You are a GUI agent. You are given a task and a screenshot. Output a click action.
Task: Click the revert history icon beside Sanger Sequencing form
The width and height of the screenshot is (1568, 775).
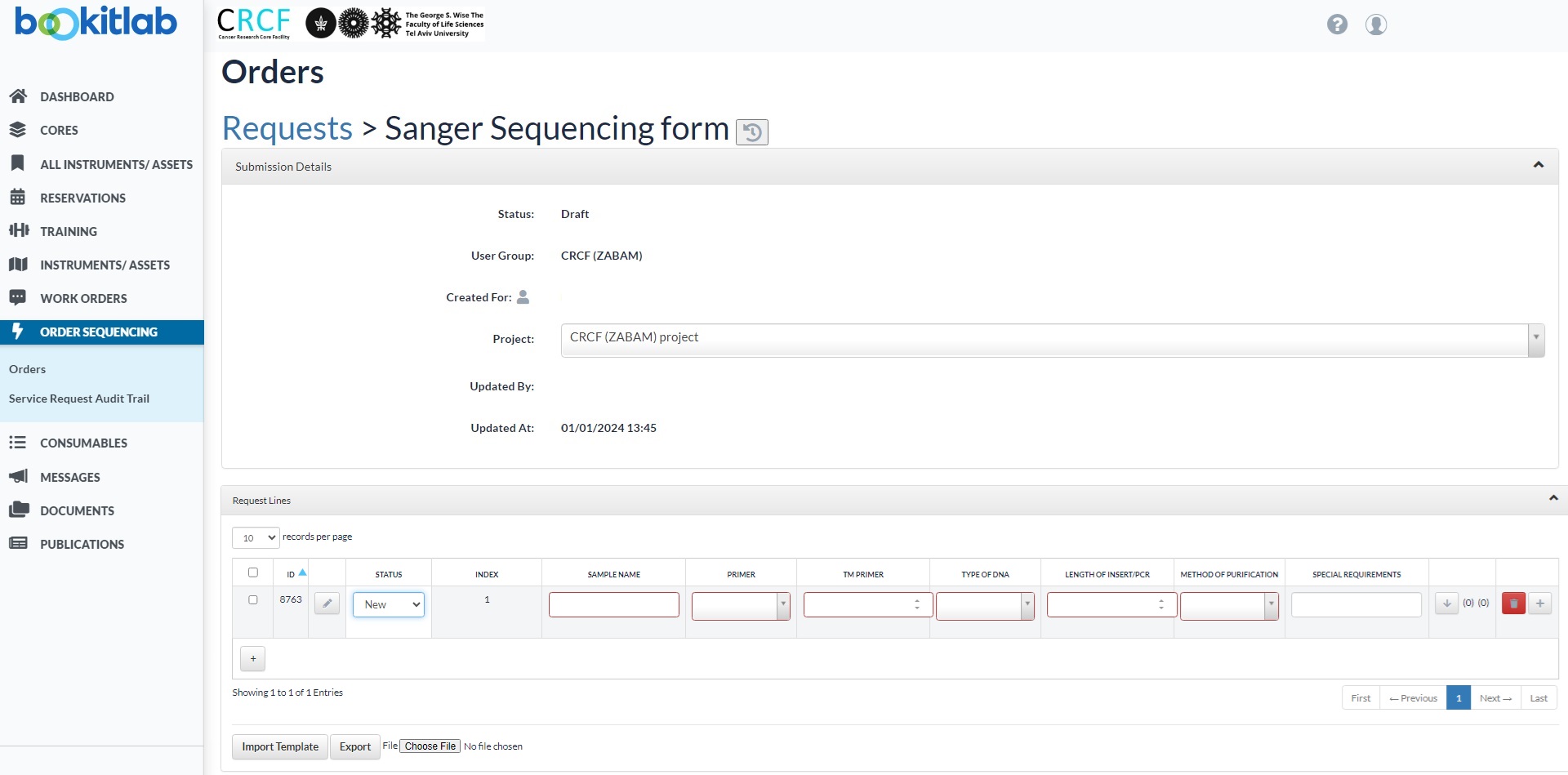point(751,132)
